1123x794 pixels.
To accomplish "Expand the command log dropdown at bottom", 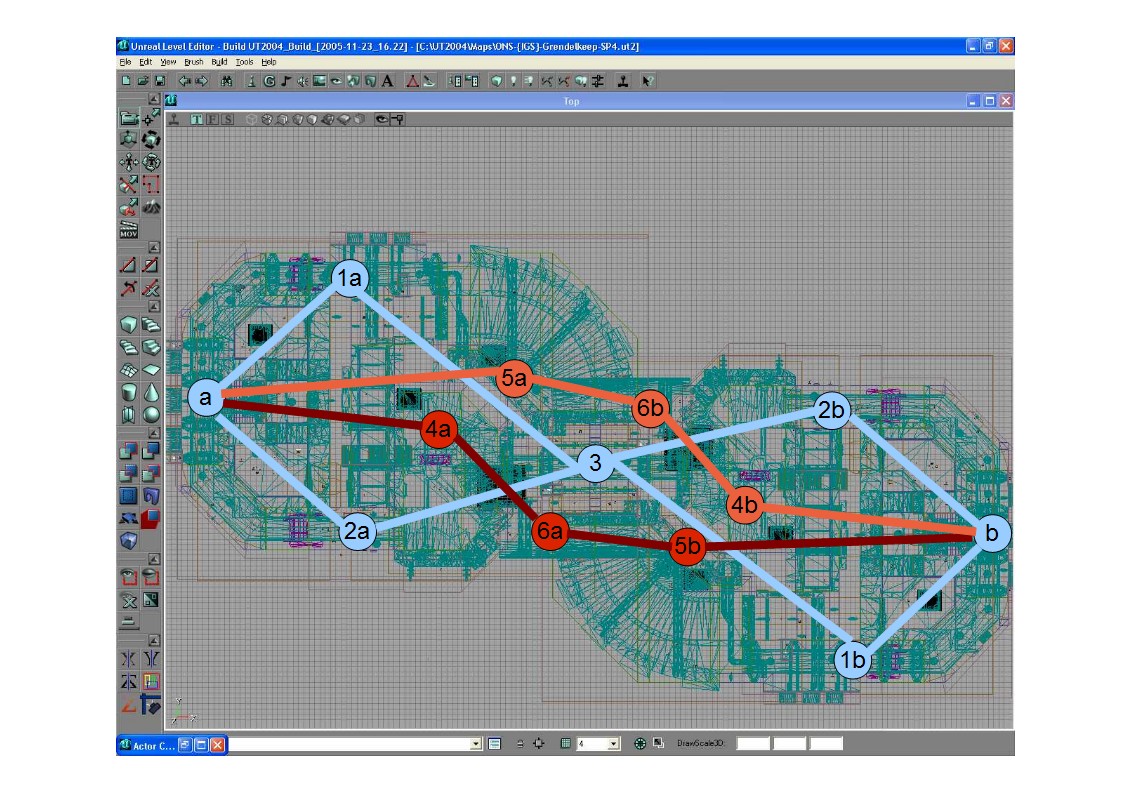I will click(x=476, y=744).
